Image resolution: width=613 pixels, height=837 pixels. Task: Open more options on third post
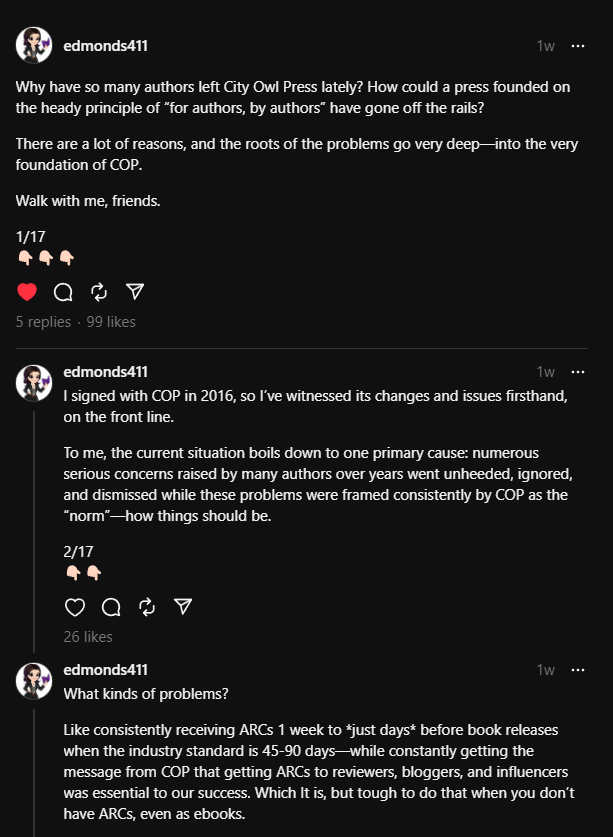point(578,670)
